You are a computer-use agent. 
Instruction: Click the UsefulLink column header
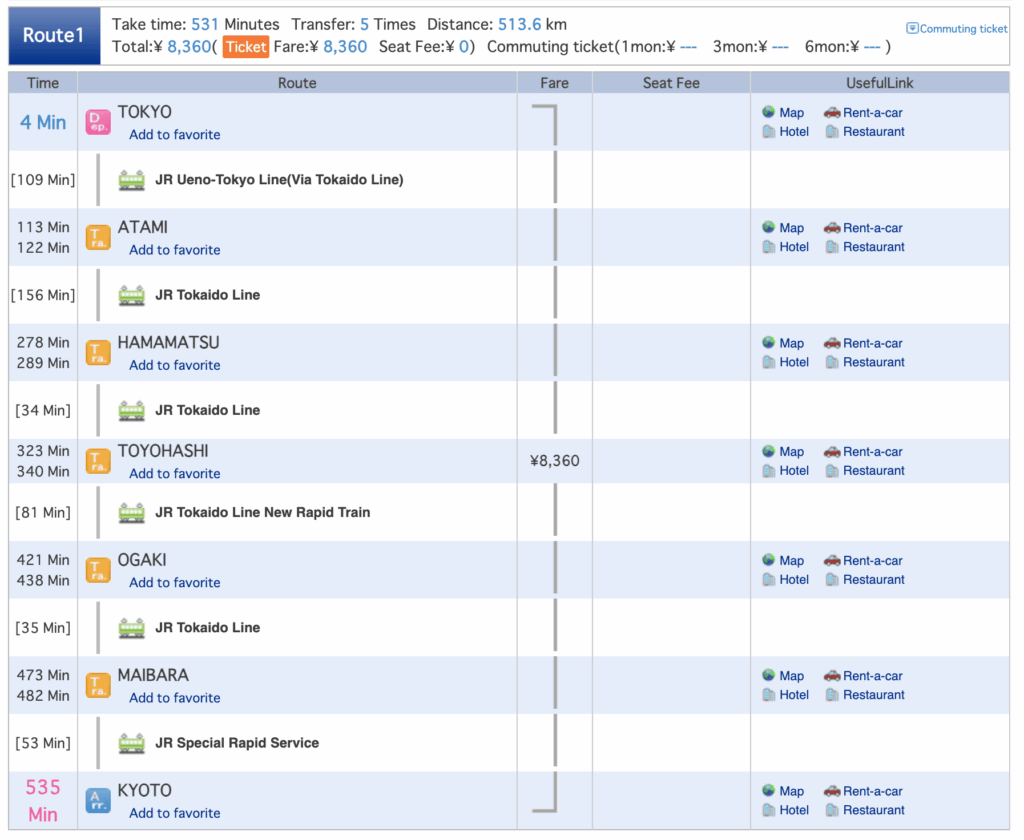[880, 83]
